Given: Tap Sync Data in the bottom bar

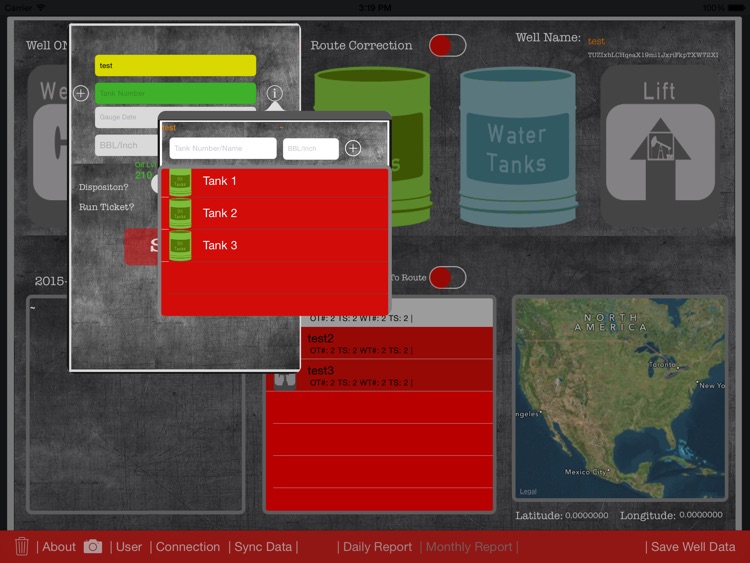Looking at the screenshot, I should tap(263, 547).
